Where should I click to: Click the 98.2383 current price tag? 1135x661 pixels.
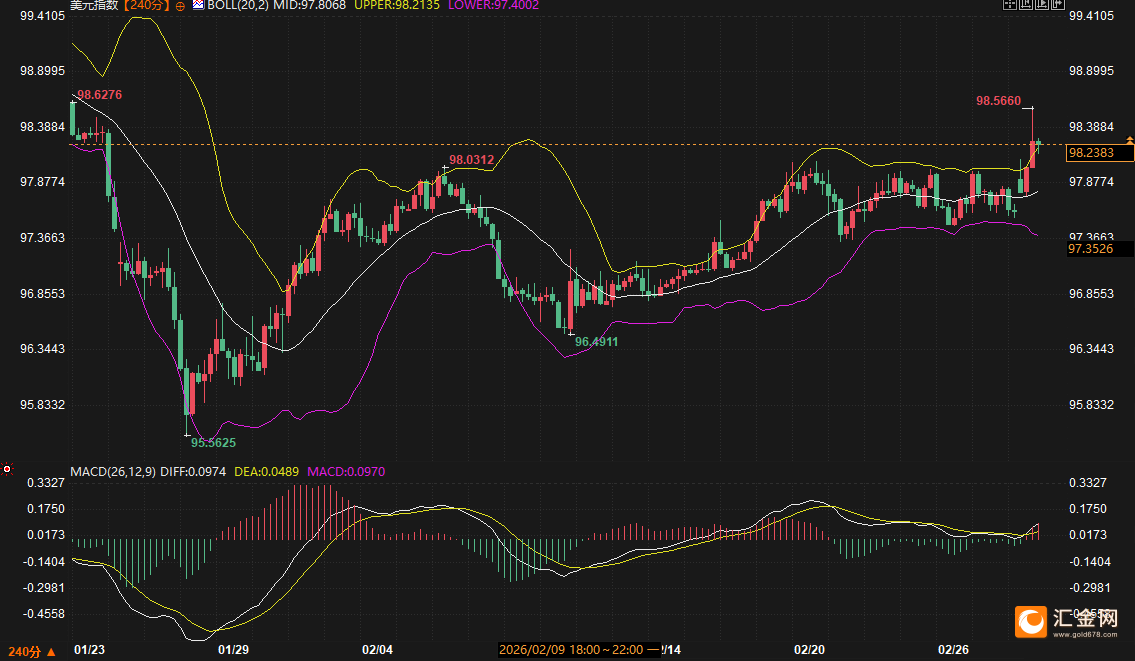[x=1099, y=153]
